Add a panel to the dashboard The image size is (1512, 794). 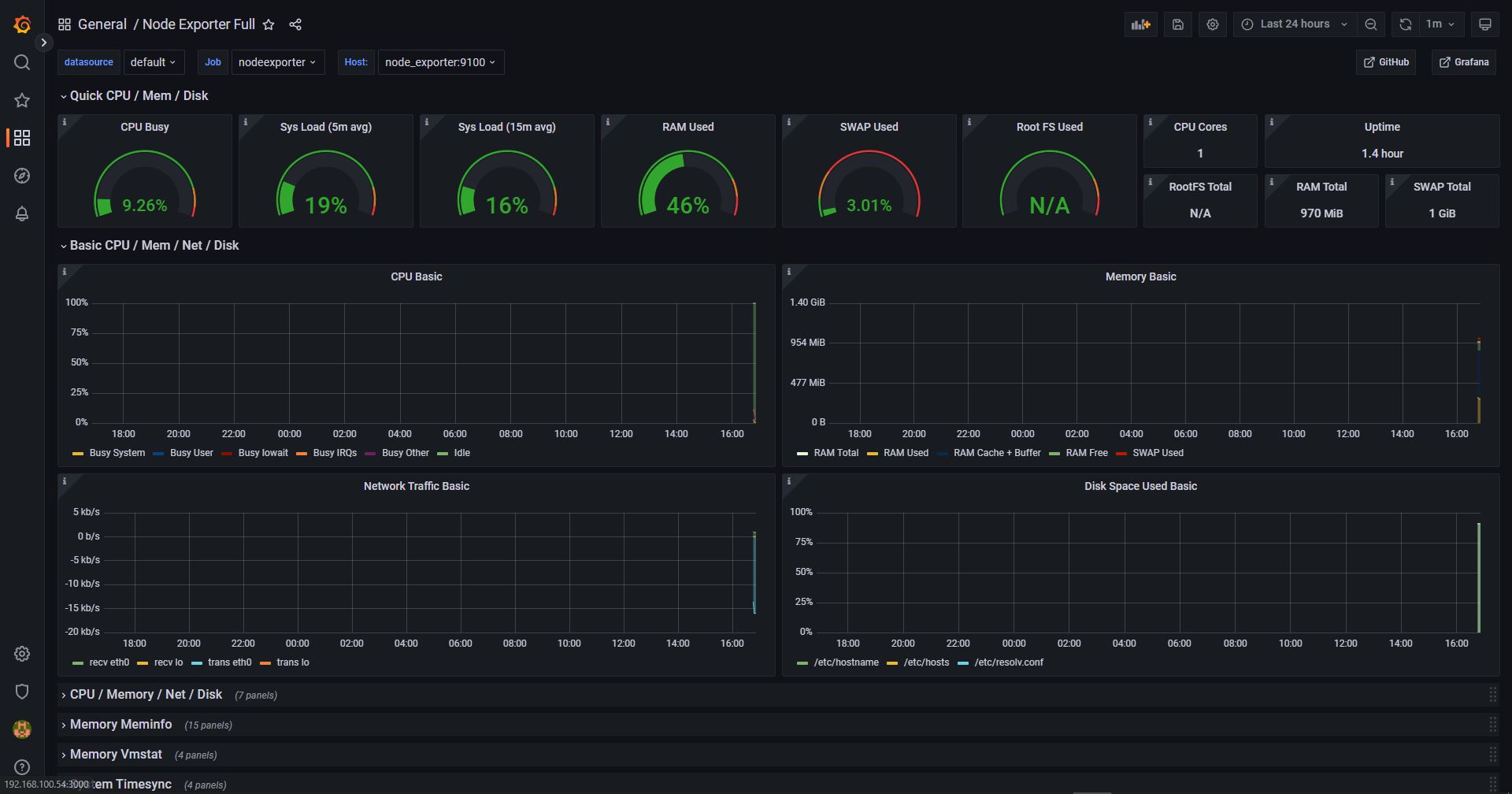pos(1141,24)
